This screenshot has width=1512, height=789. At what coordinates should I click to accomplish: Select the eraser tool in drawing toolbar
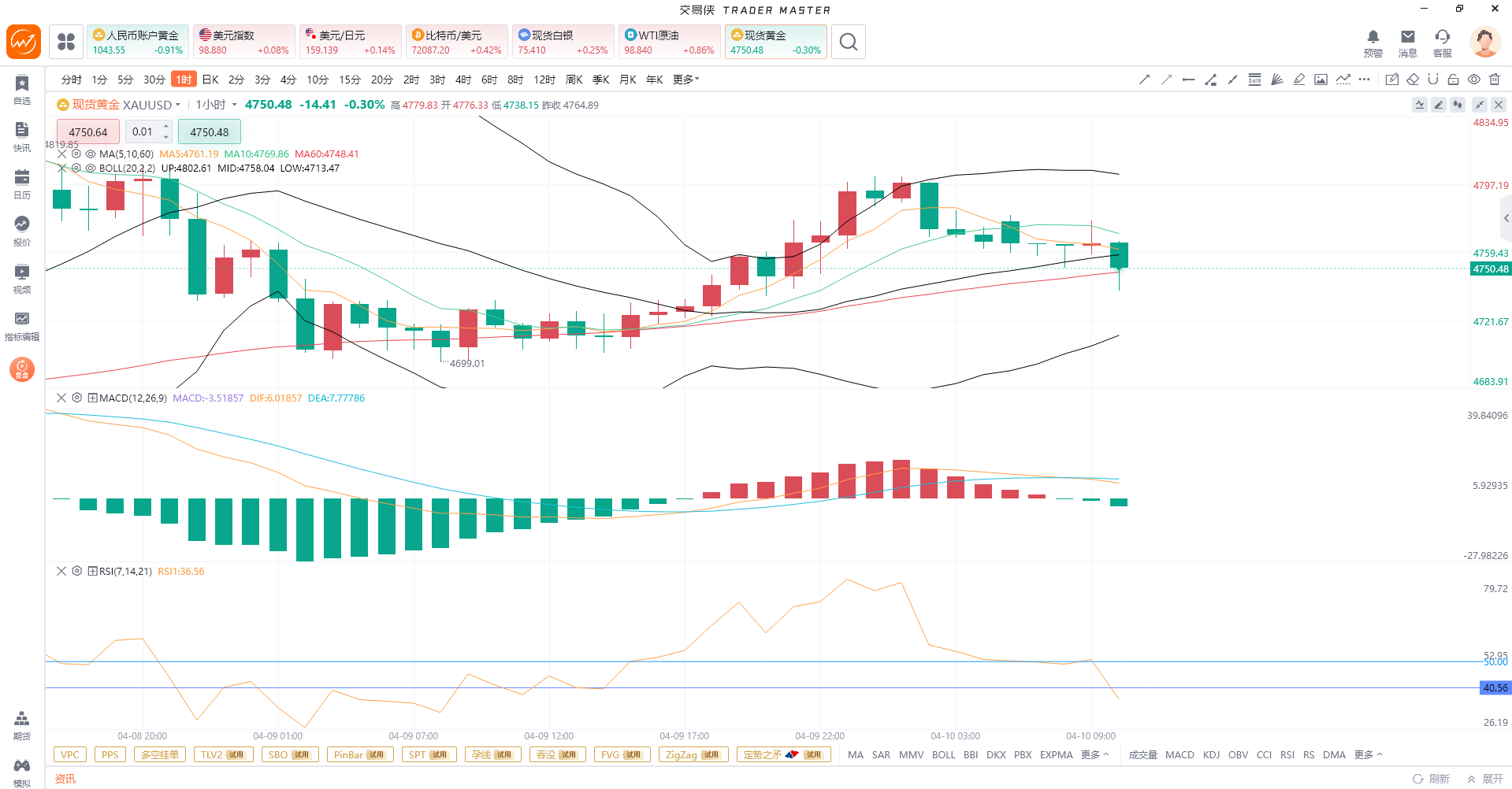(1413, 80)
